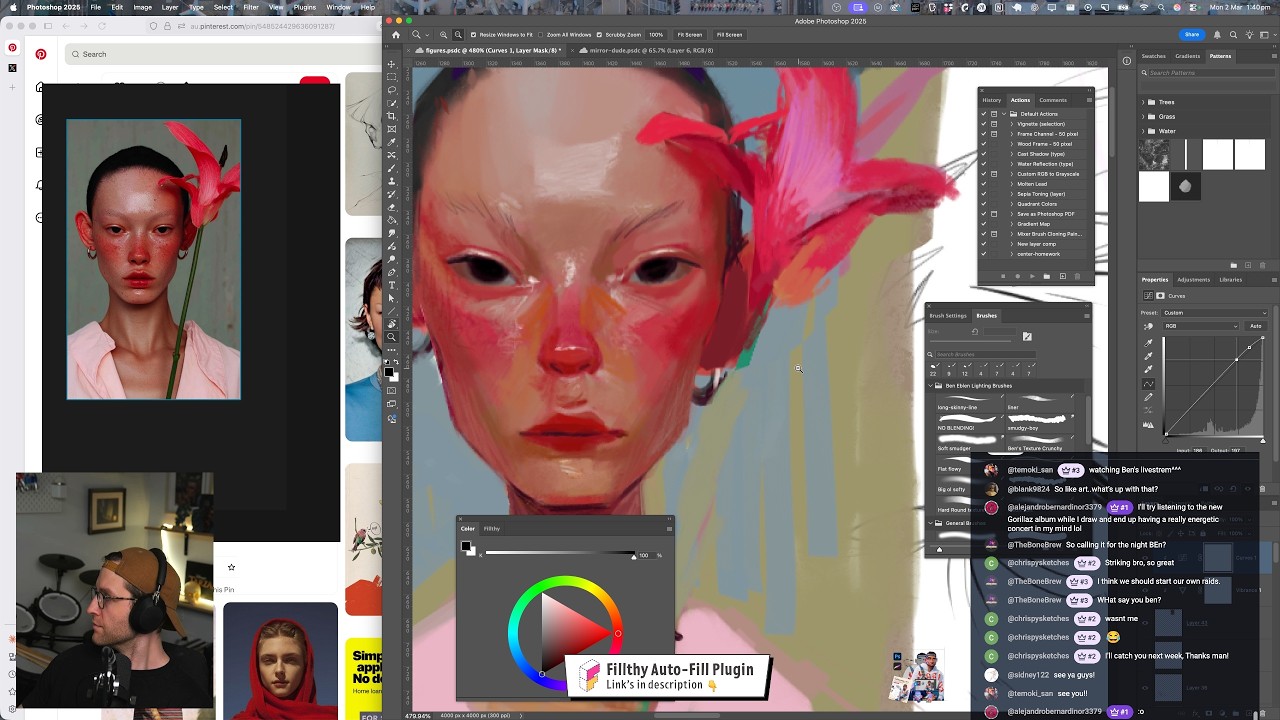Click the Share button
This screenshot has width=1280, height=720.
click(1192, 35)
